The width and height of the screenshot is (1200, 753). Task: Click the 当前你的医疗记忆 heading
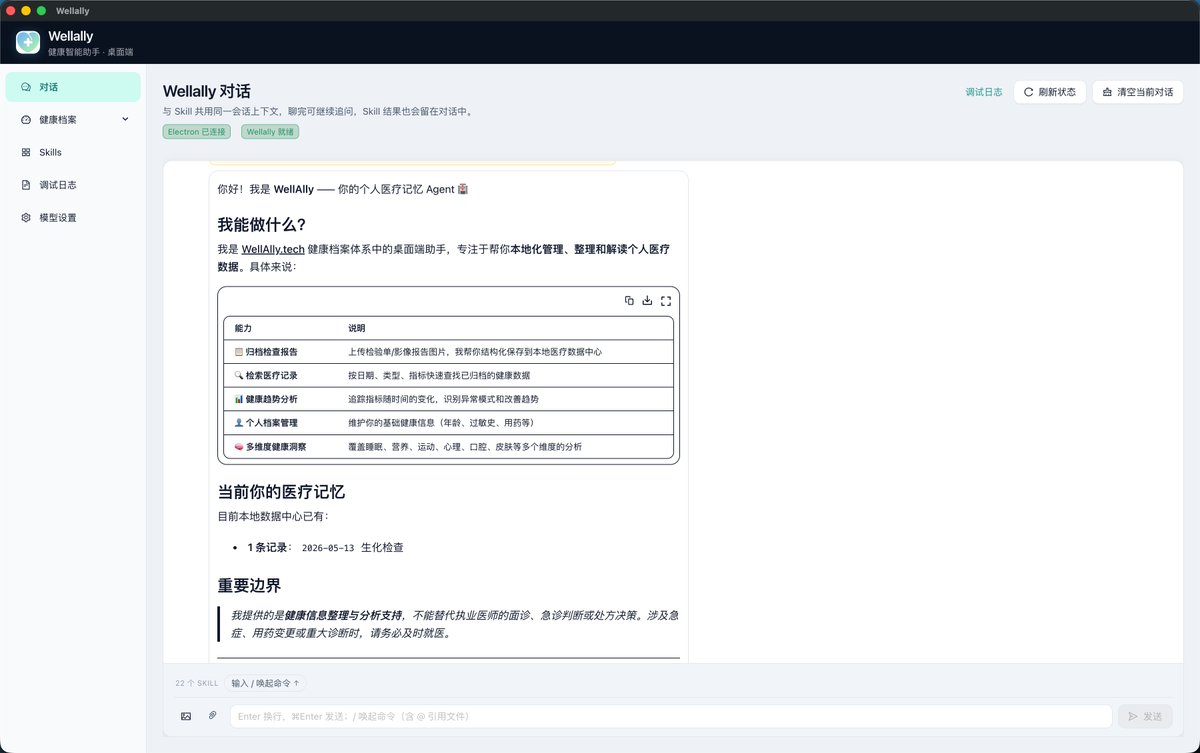281,492
